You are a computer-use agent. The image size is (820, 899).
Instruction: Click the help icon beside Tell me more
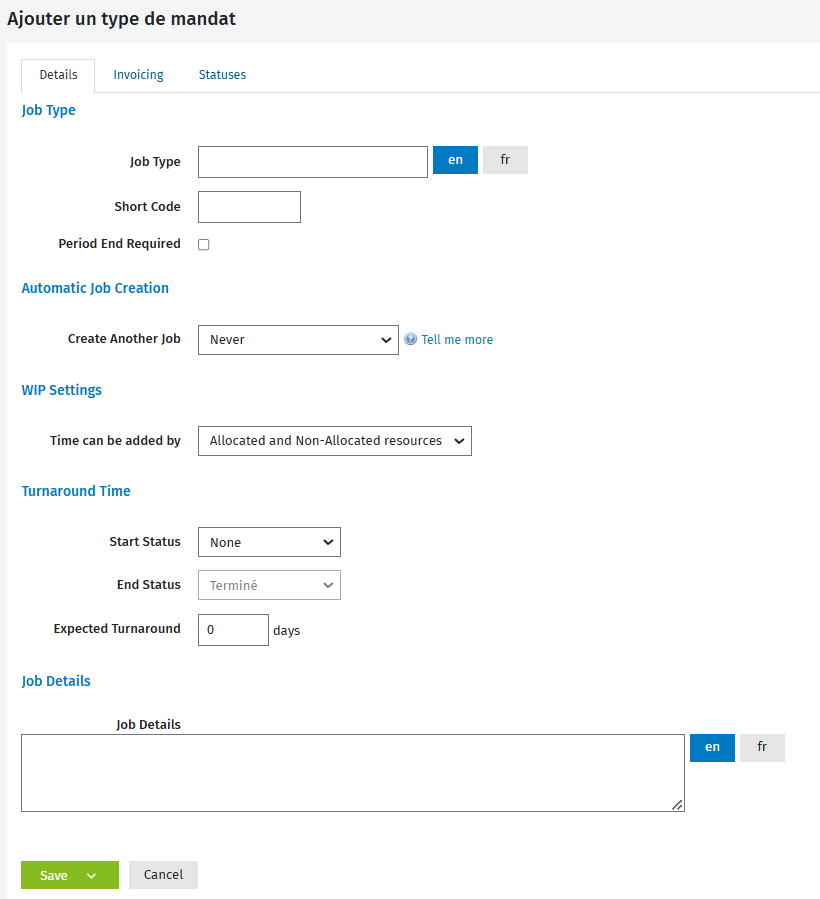point(411,339)
